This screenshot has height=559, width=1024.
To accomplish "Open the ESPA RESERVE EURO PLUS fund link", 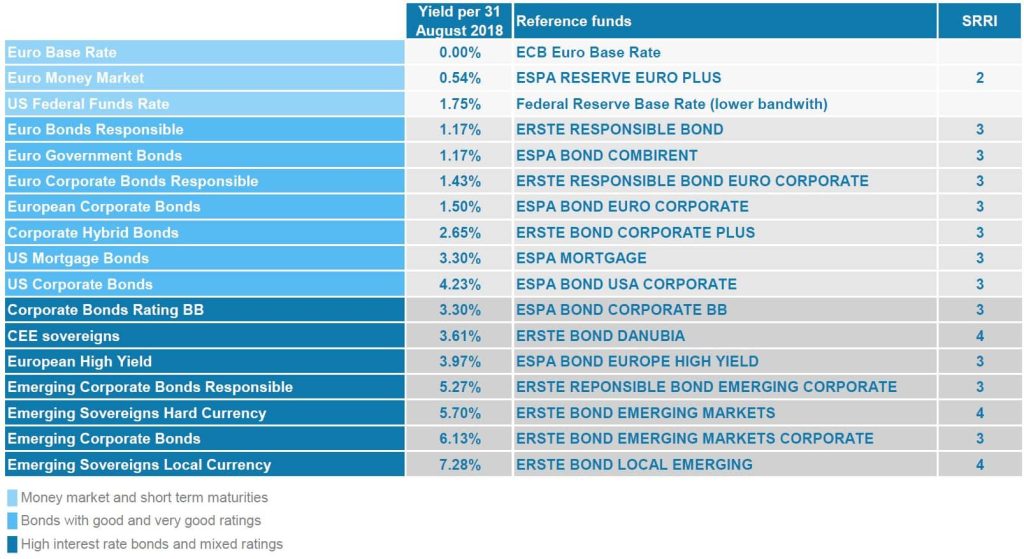I will tap(618, 78).
